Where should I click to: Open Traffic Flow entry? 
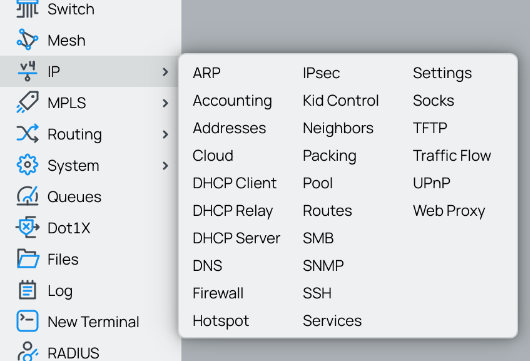(x=452, y=156)
